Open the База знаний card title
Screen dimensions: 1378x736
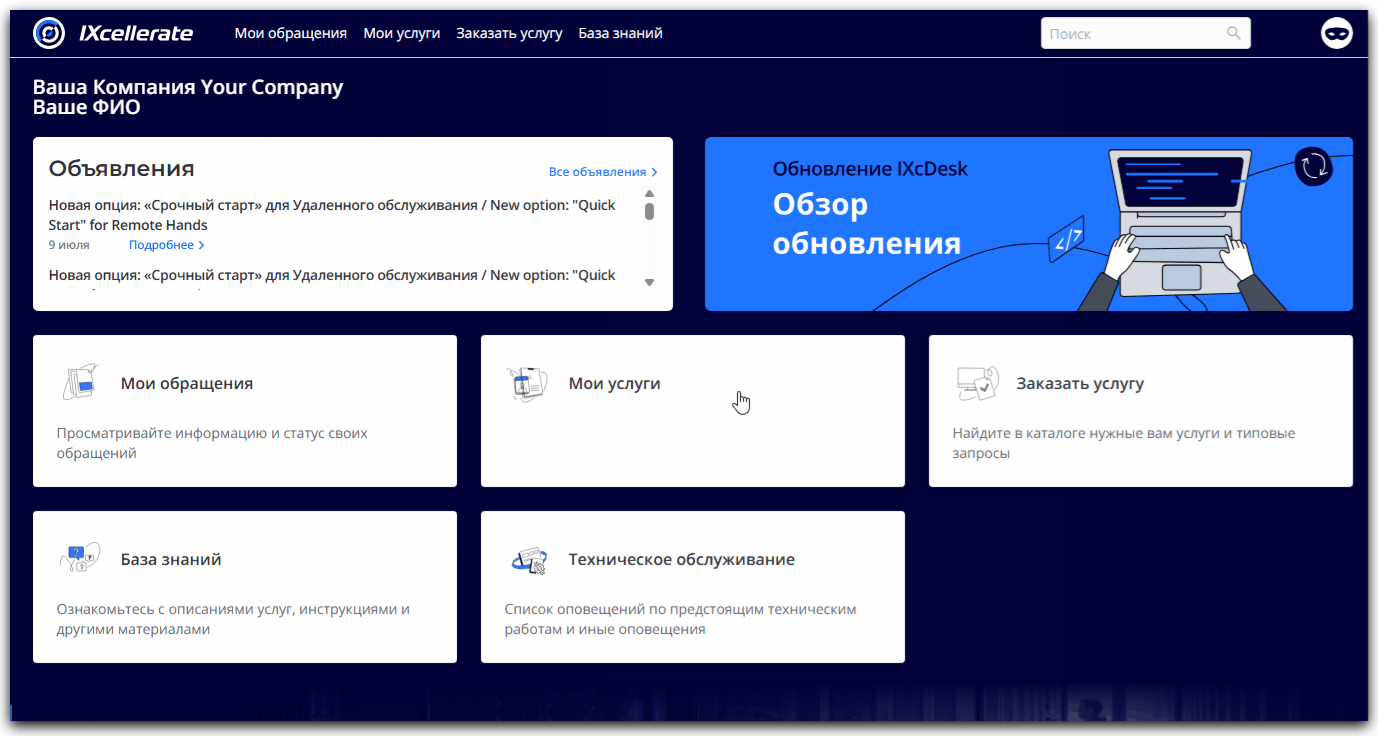(171, 559)
